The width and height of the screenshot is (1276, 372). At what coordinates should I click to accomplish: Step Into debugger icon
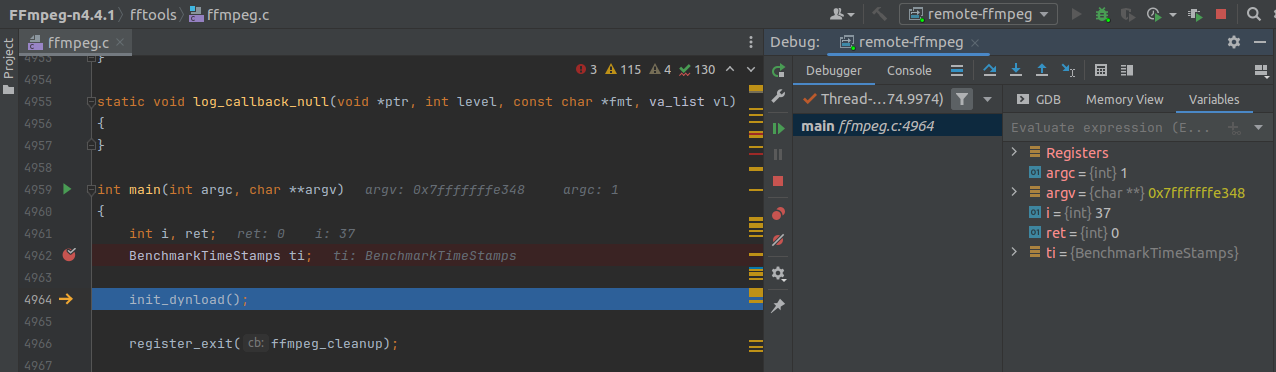1016,70
